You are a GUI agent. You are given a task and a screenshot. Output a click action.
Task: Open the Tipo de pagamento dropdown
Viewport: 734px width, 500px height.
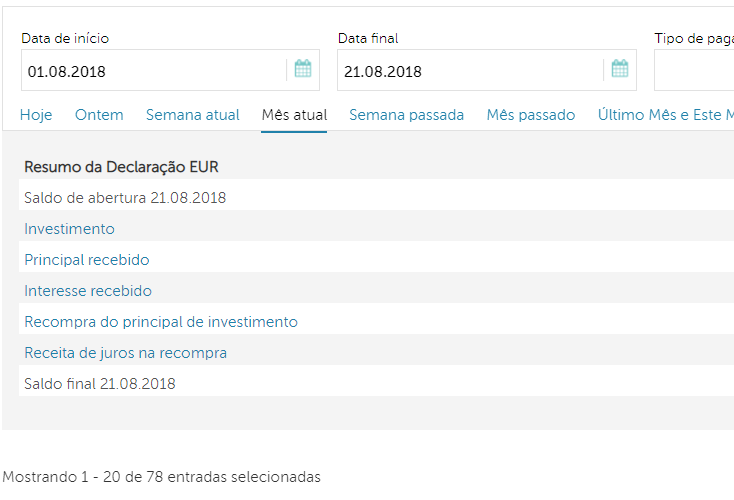click(x=694, y=71)
